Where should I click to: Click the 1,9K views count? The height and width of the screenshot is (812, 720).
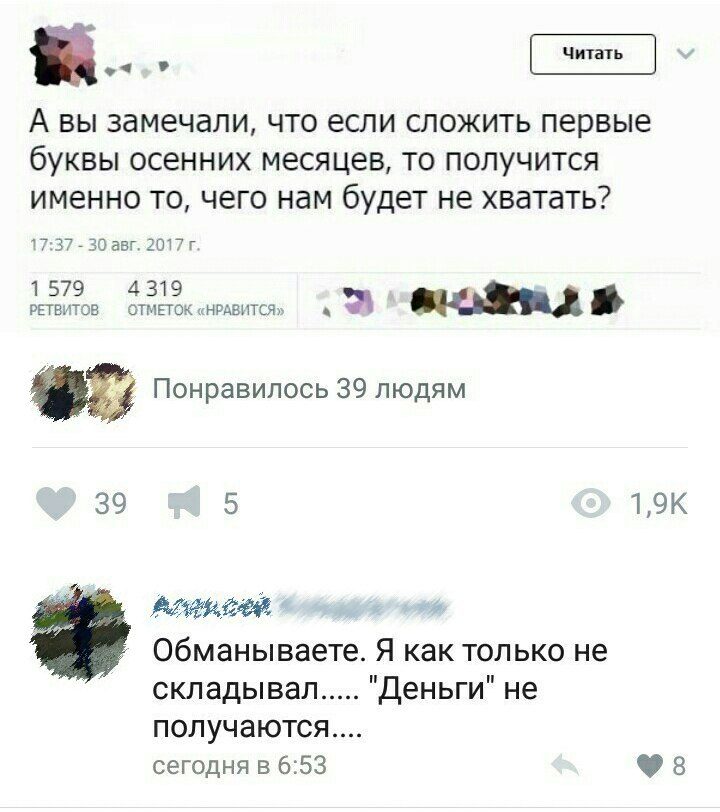[x=659, y=503]
